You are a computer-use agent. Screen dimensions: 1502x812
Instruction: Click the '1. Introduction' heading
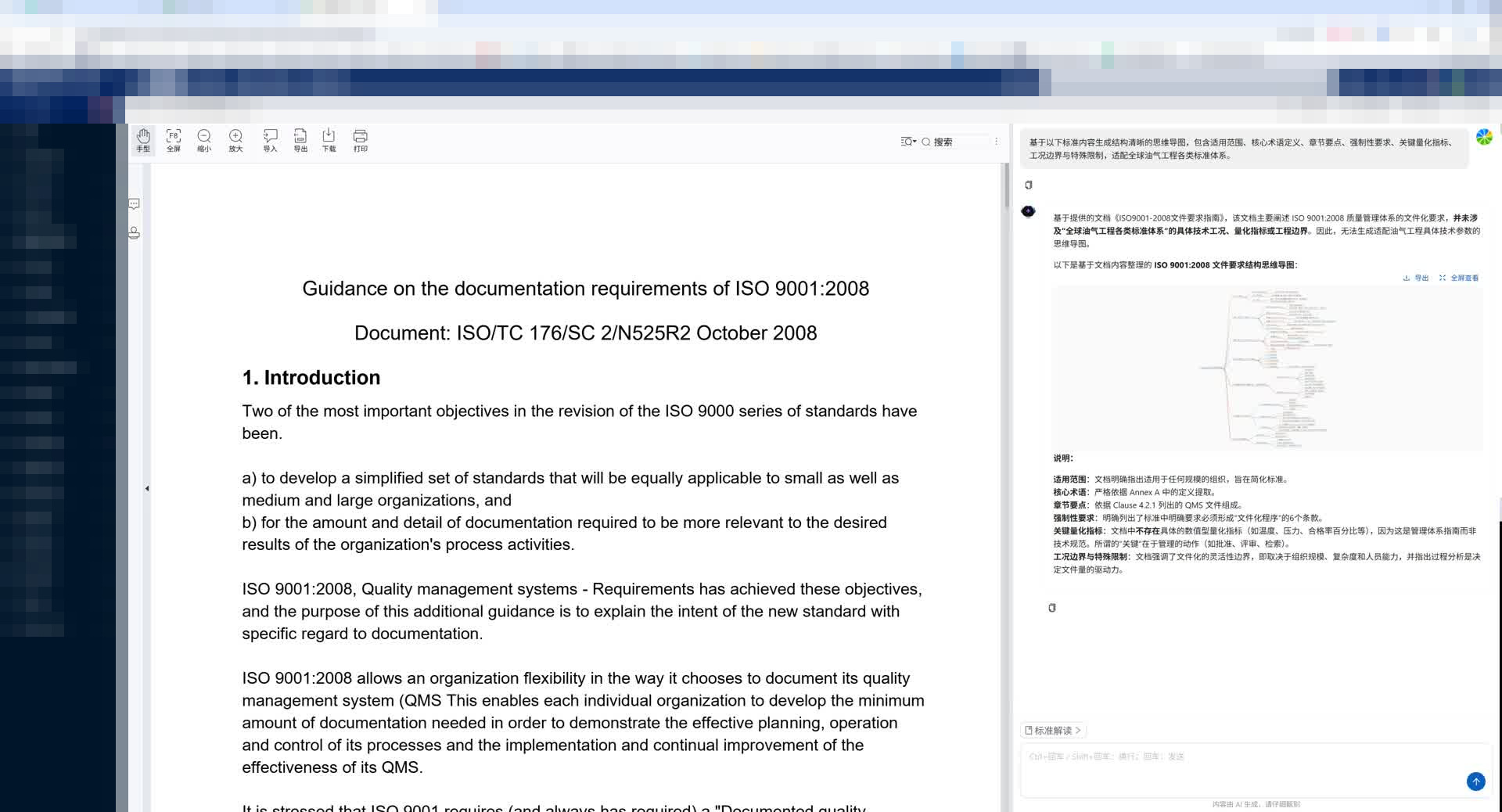(x=311, y=378)
